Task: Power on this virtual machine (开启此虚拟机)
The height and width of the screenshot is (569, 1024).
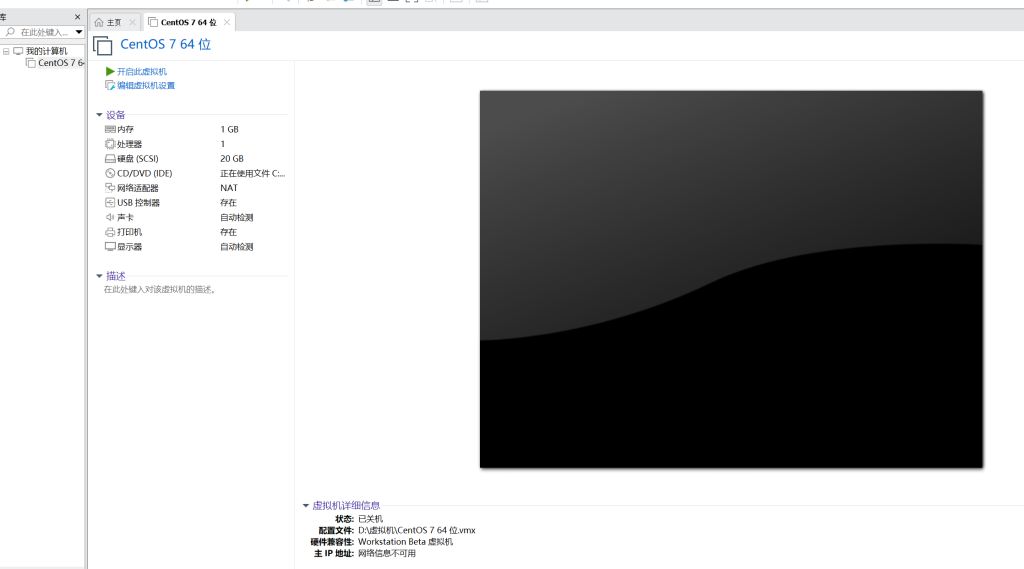Action: pyautogui.click(x=141, y=72)
